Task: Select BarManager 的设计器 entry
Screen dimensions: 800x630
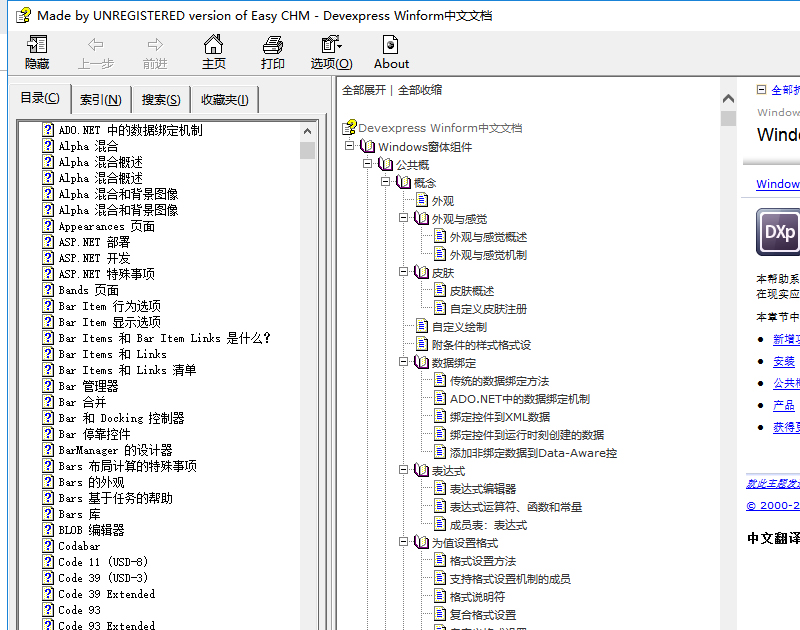Action: pyautogui.click(x=115, y=450)
